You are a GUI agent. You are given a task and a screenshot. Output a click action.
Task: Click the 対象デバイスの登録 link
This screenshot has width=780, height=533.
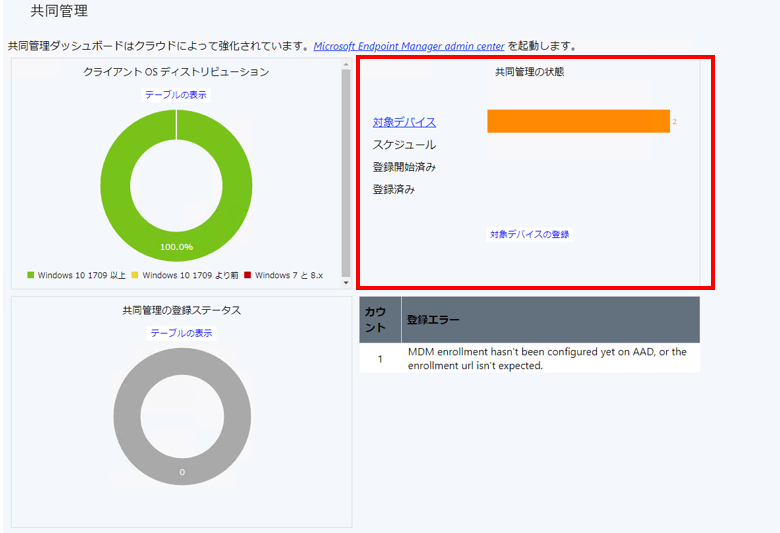pyautogui.click(x=529, y=234)
